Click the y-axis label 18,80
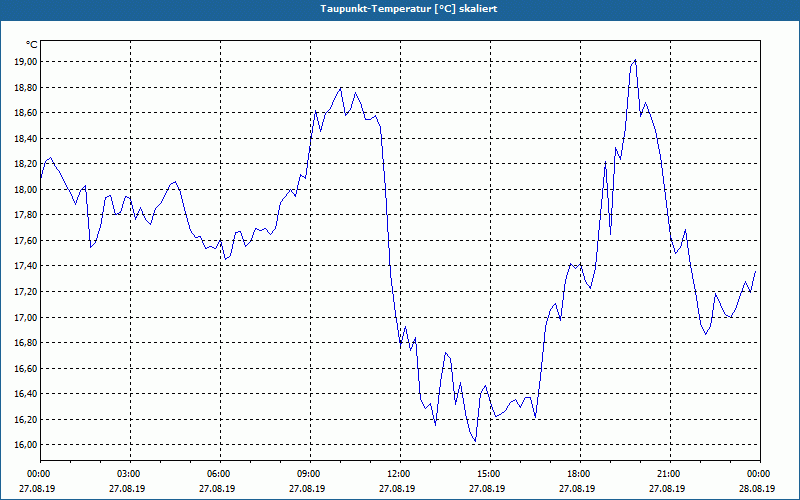 click(x=27, y=87)
